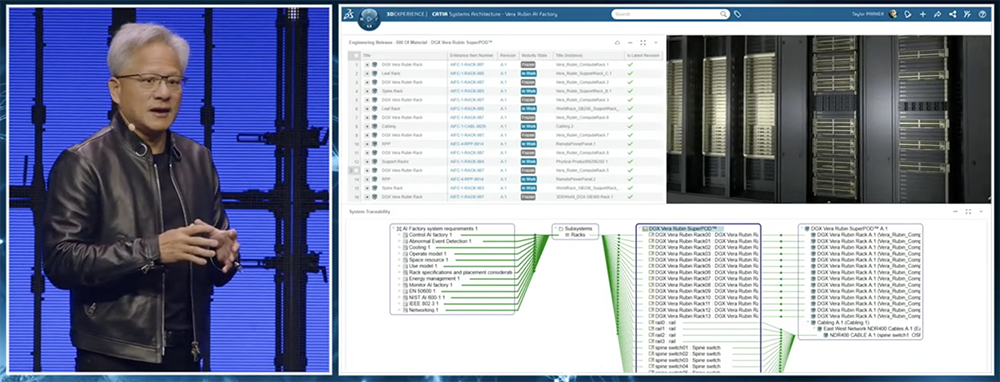
Task: Collapse AI Factory system requirements 1 node
Action: click(x=393, y=228)
